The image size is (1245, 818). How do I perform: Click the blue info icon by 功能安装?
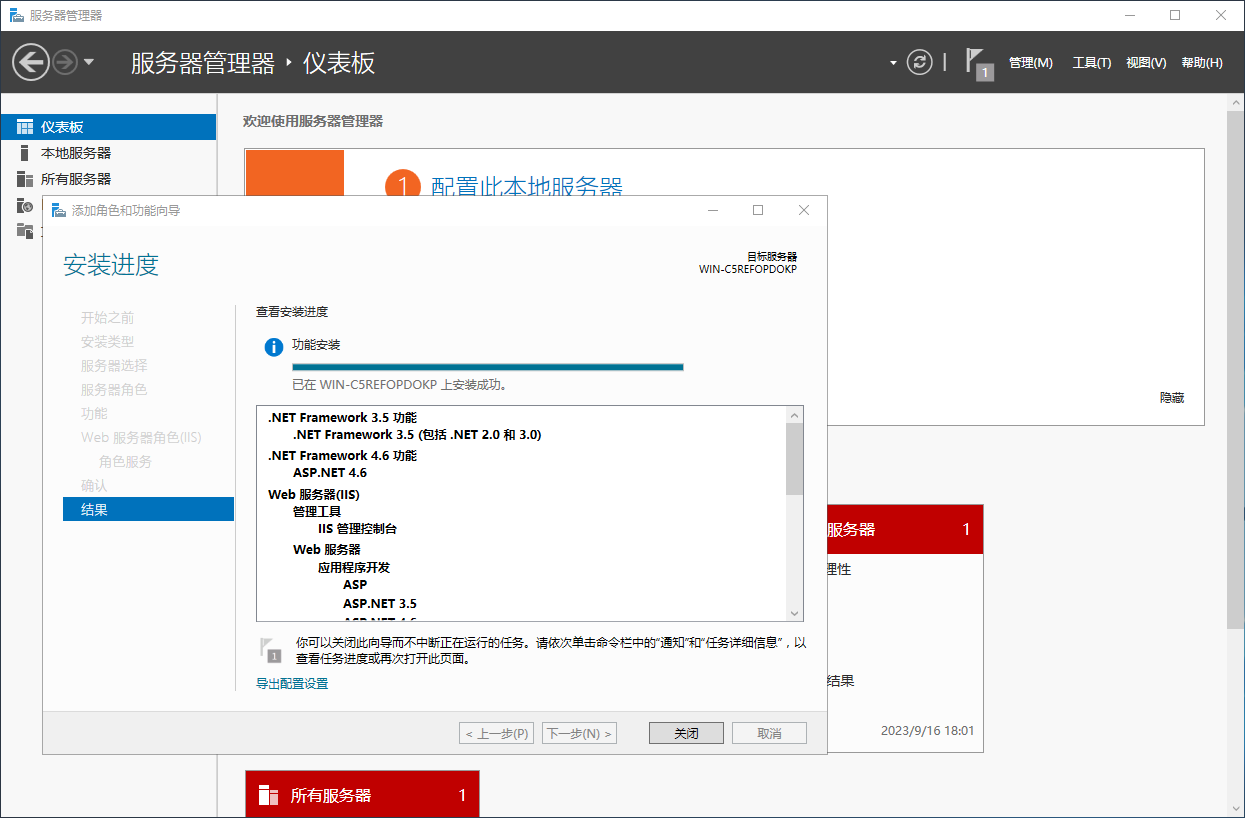coord(273,346)
